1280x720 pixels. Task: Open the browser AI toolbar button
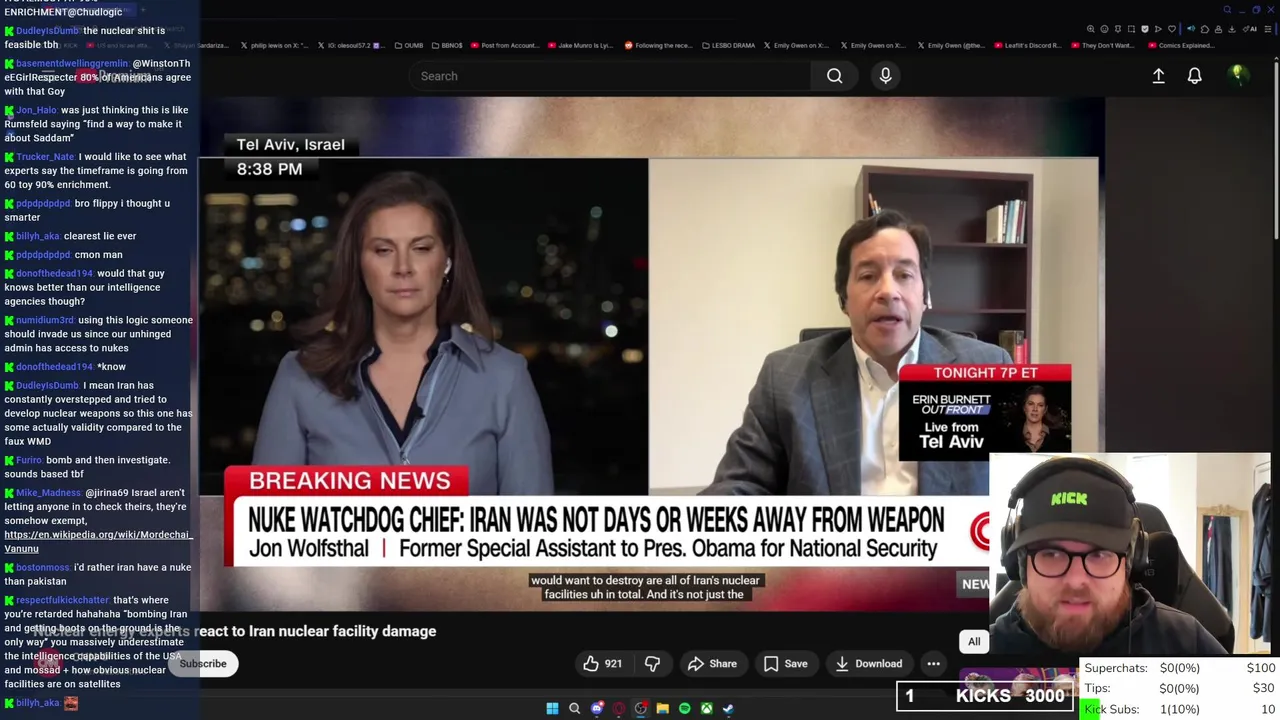(1251, 29)
